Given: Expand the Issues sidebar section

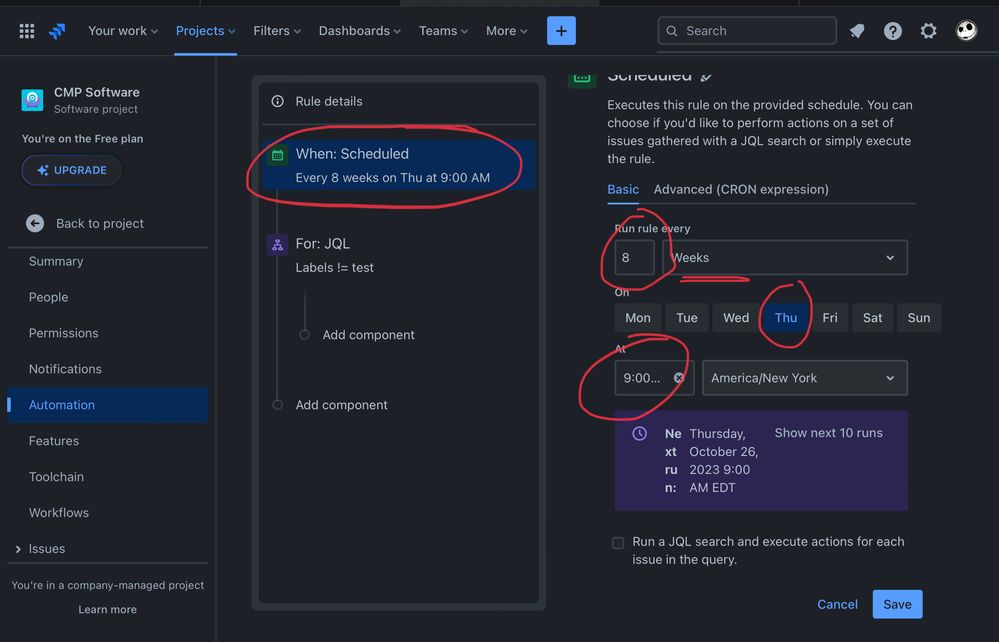Looking at the screenshot, I should tap(18, 549).
